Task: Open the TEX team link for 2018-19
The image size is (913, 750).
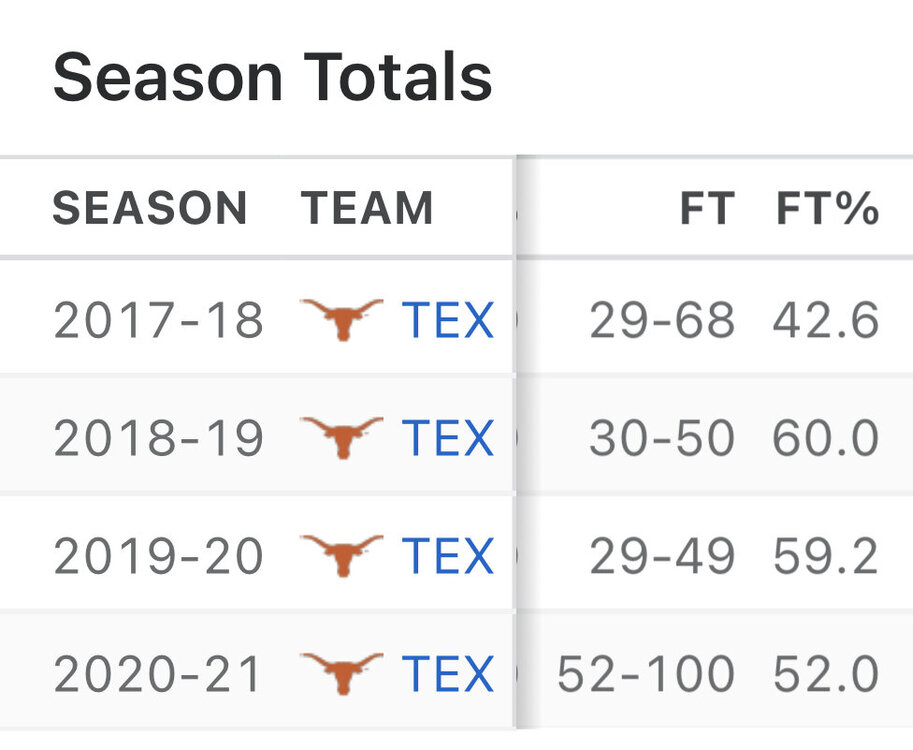Action: [448, 439]
